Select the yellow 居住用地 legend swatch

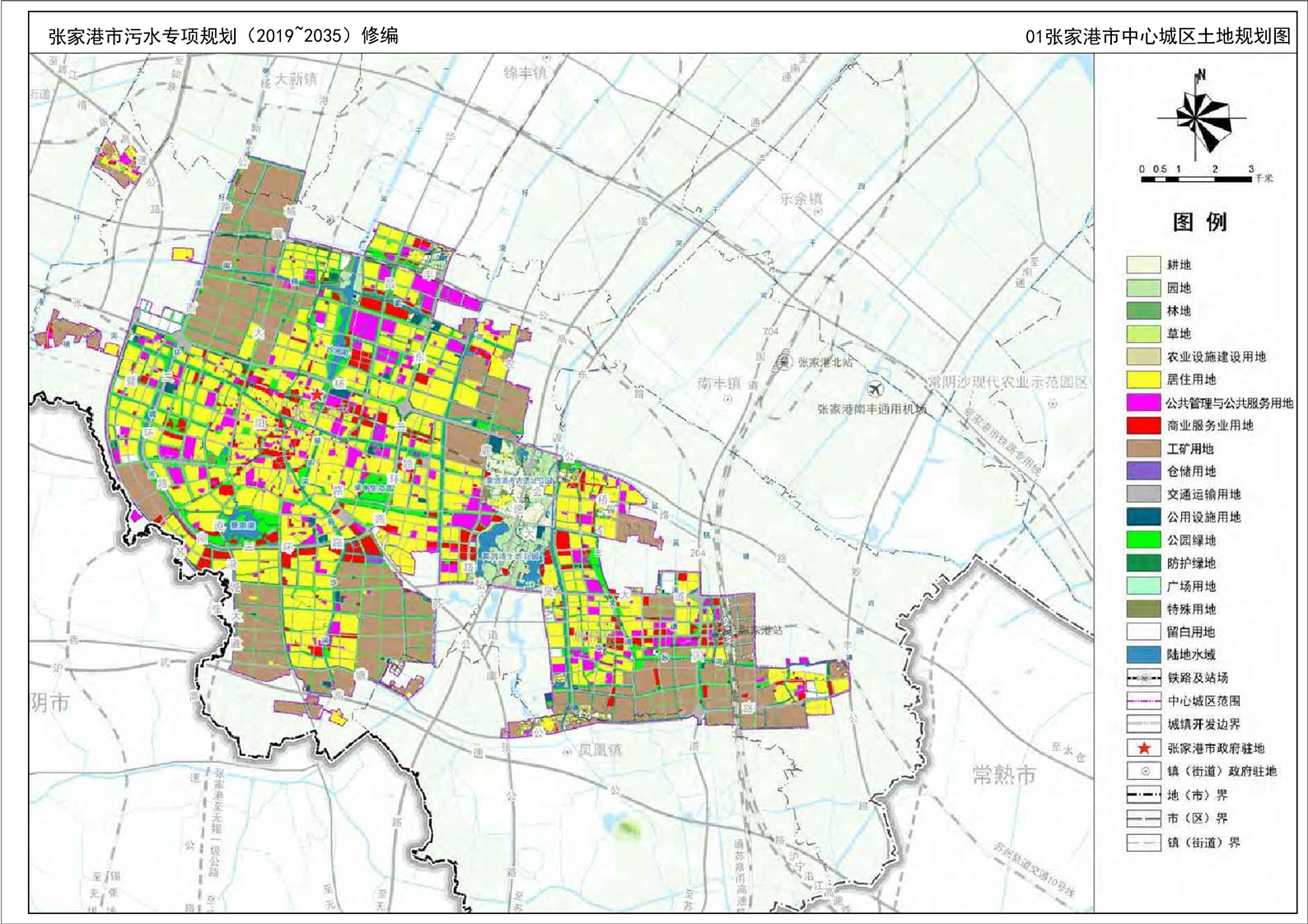[x=1143, y=380]
